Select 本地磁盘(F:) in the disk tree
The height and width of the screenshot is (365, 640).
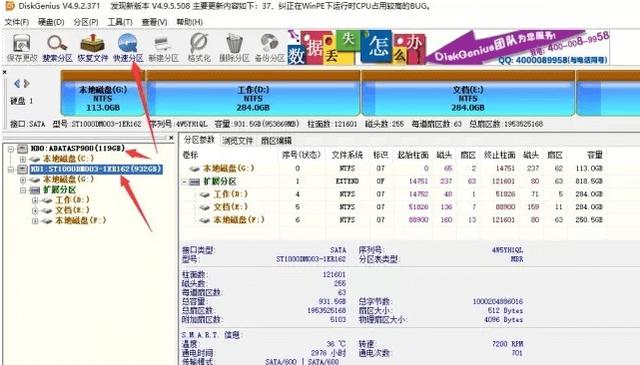click(81, 220)
